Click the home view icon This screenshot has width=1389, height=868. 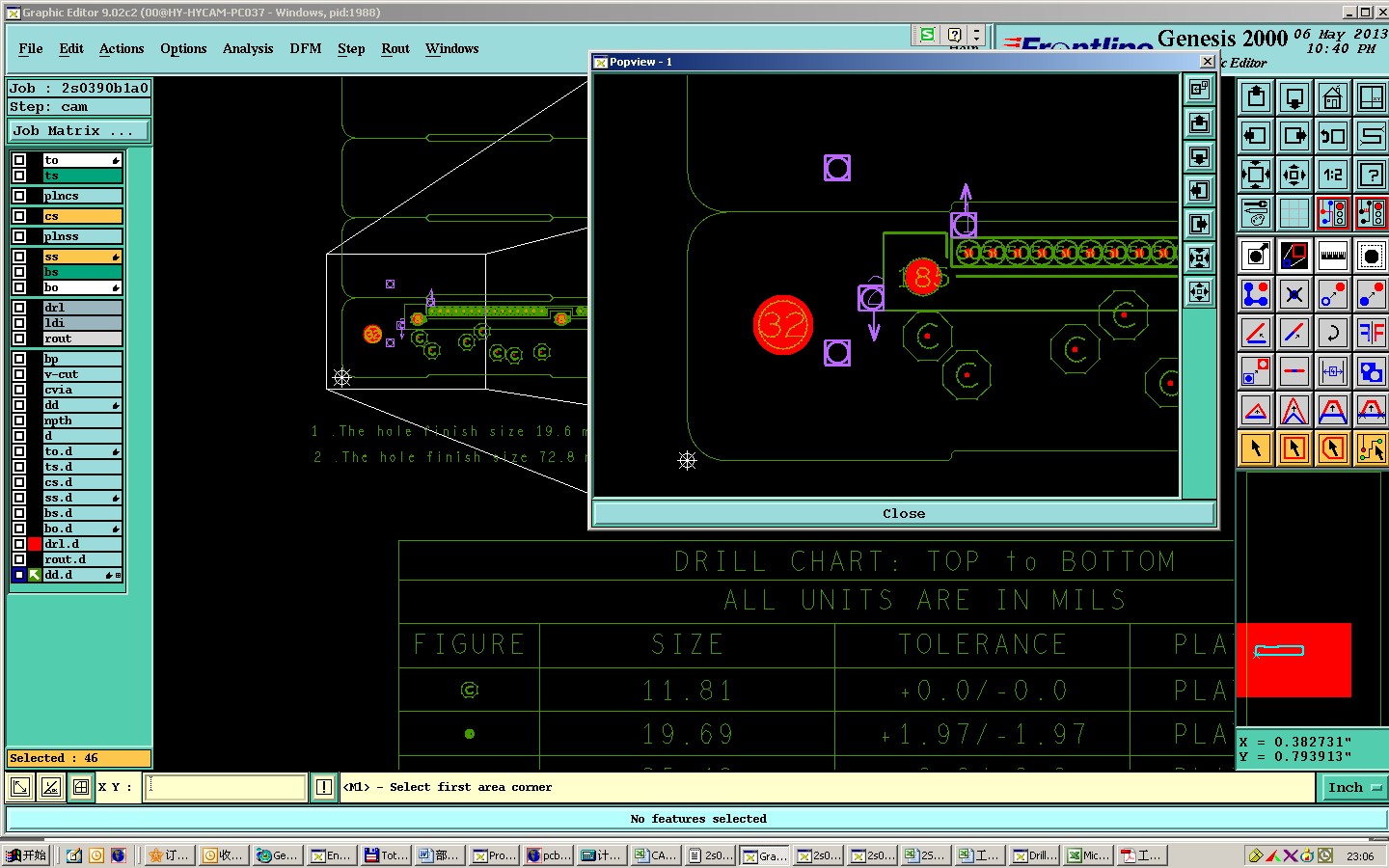click(x=1333, y=97)
